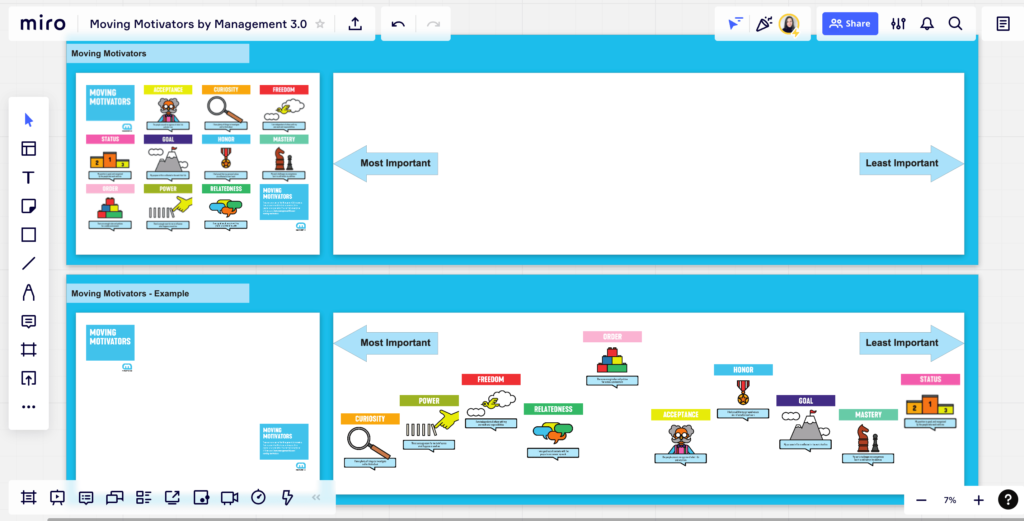Viewport: 1024px width, 521px height.
Task: Click the Export board upload icon
Action: [x=355, y=24]
